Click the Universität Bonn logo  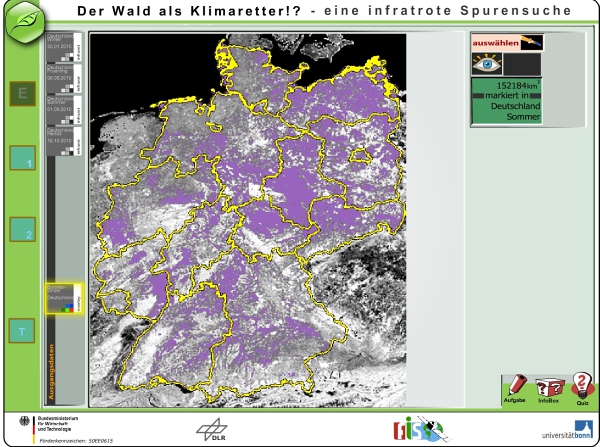tap(567, 430)
